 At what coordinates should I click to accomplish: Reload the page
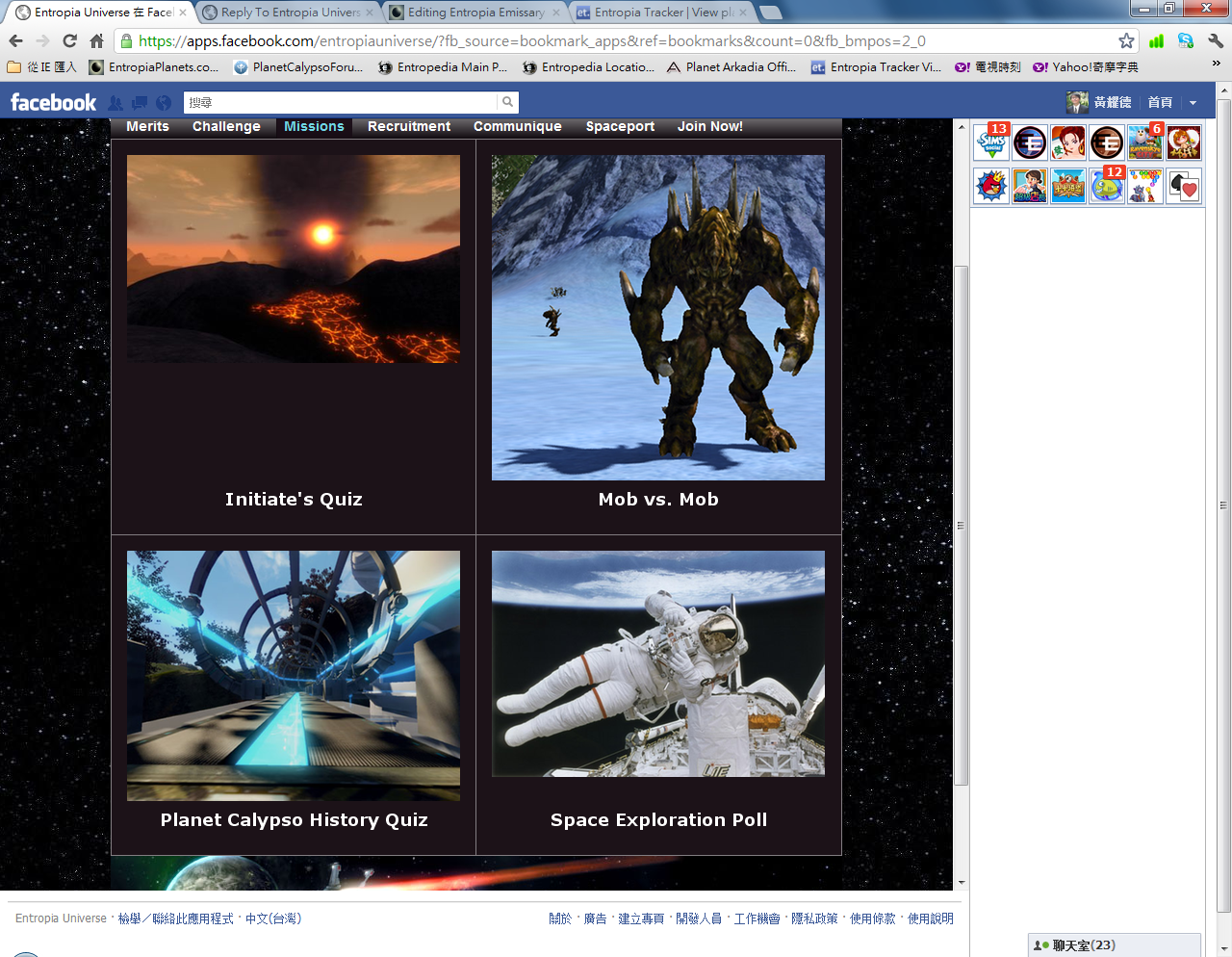(x=69, y=40)
